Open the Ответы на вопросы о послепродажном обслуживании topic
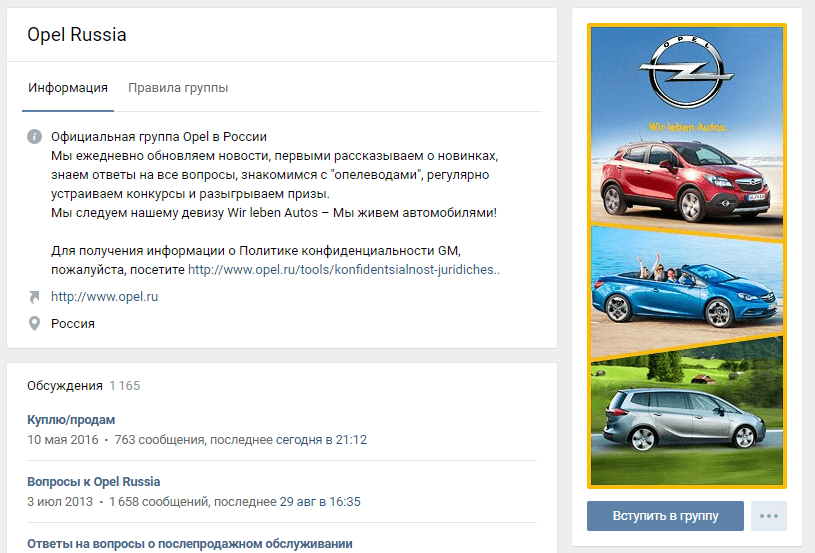Viewport: 815px width, 553px height. [x=190, y=544]
